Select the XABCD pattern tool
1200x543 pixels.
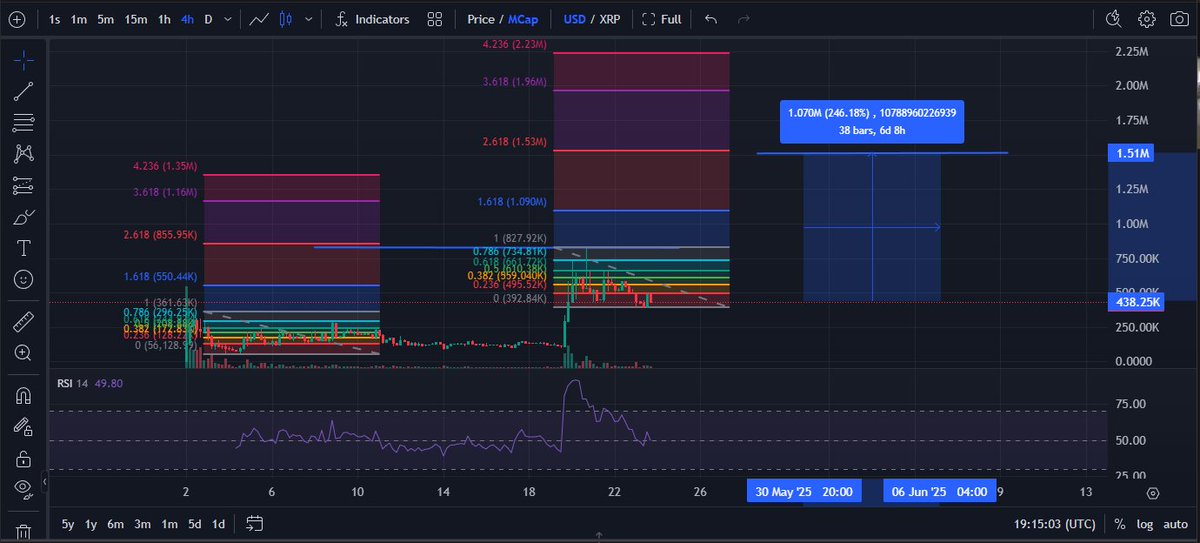pyautogui.click(x=25, y=153)
